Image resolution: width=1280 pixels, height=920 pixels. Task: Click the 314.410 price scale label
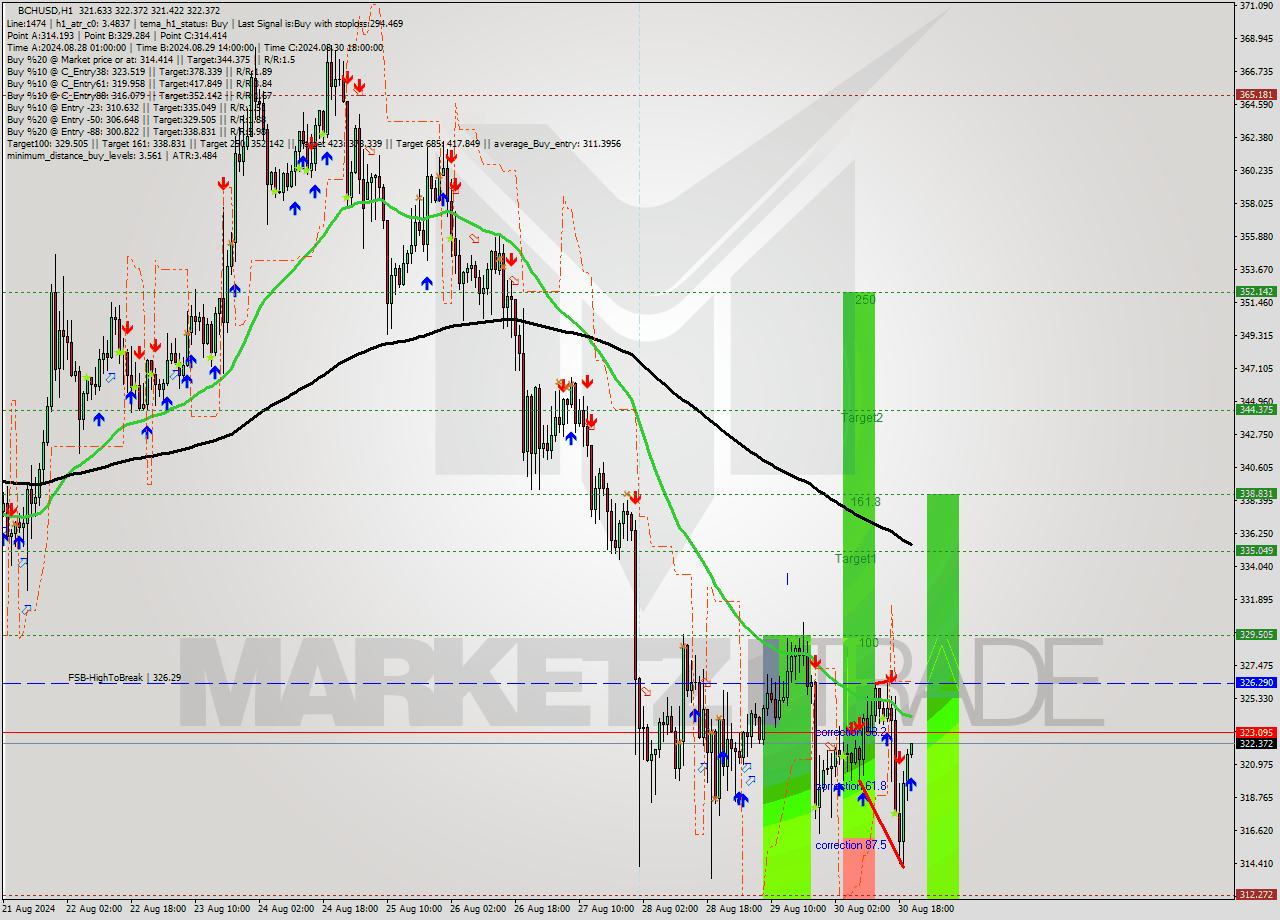1255,863
